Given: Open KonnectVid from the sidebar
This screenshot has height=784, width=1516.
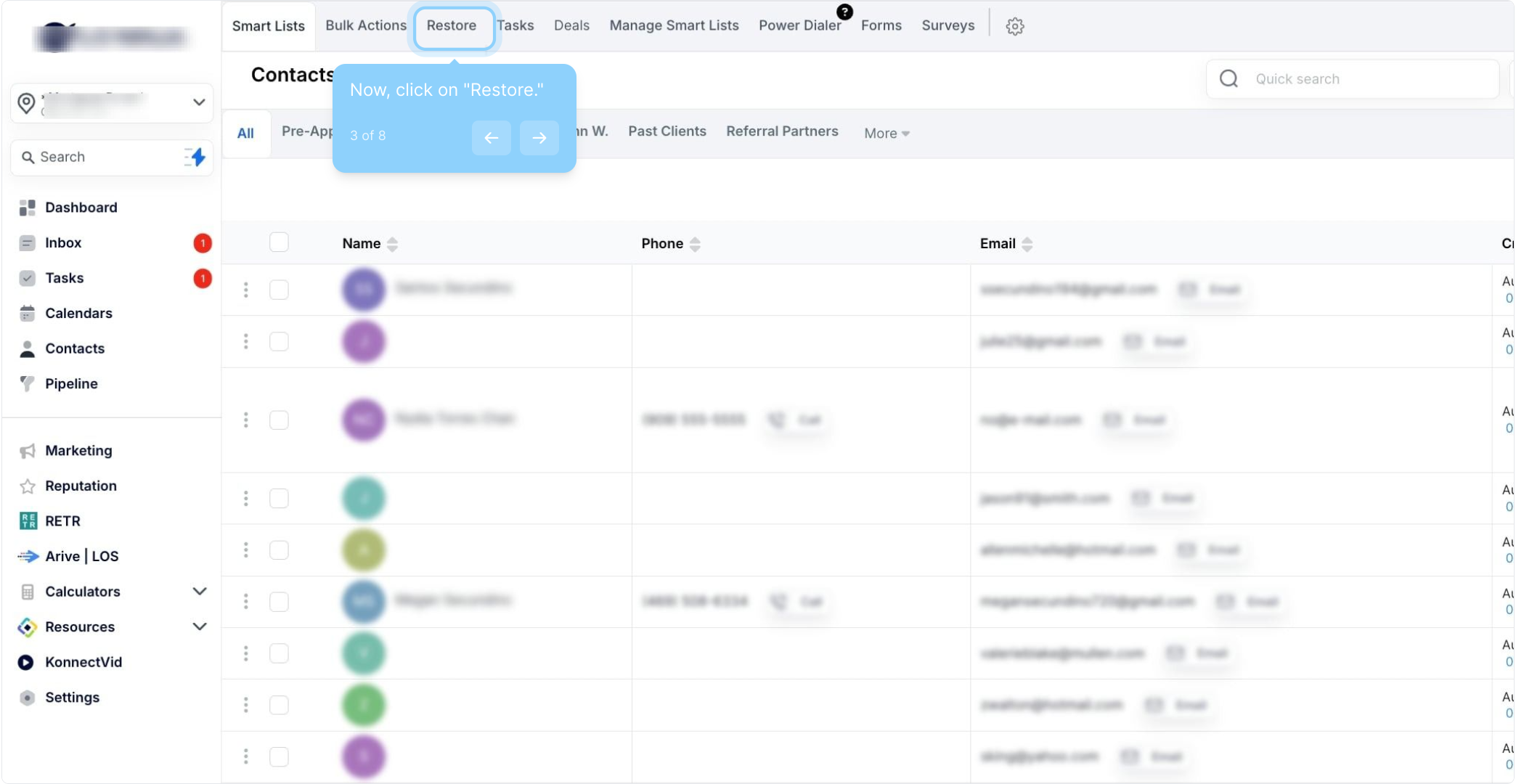Looking at the screenshot, I should coord(83,662).
